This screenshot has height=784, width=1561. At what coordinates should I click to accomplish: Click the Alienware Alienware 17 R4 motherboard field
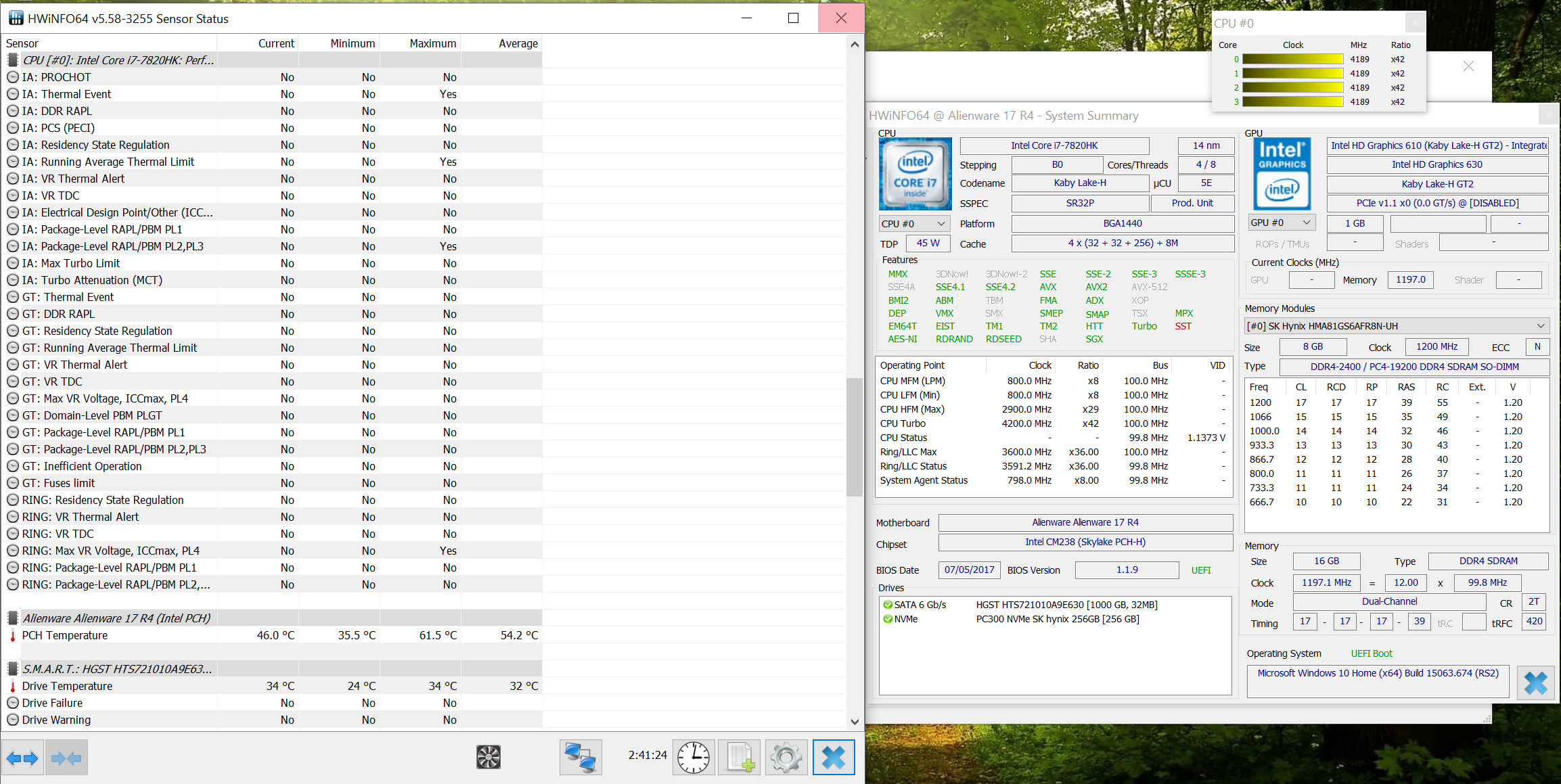click(1085, 522)
